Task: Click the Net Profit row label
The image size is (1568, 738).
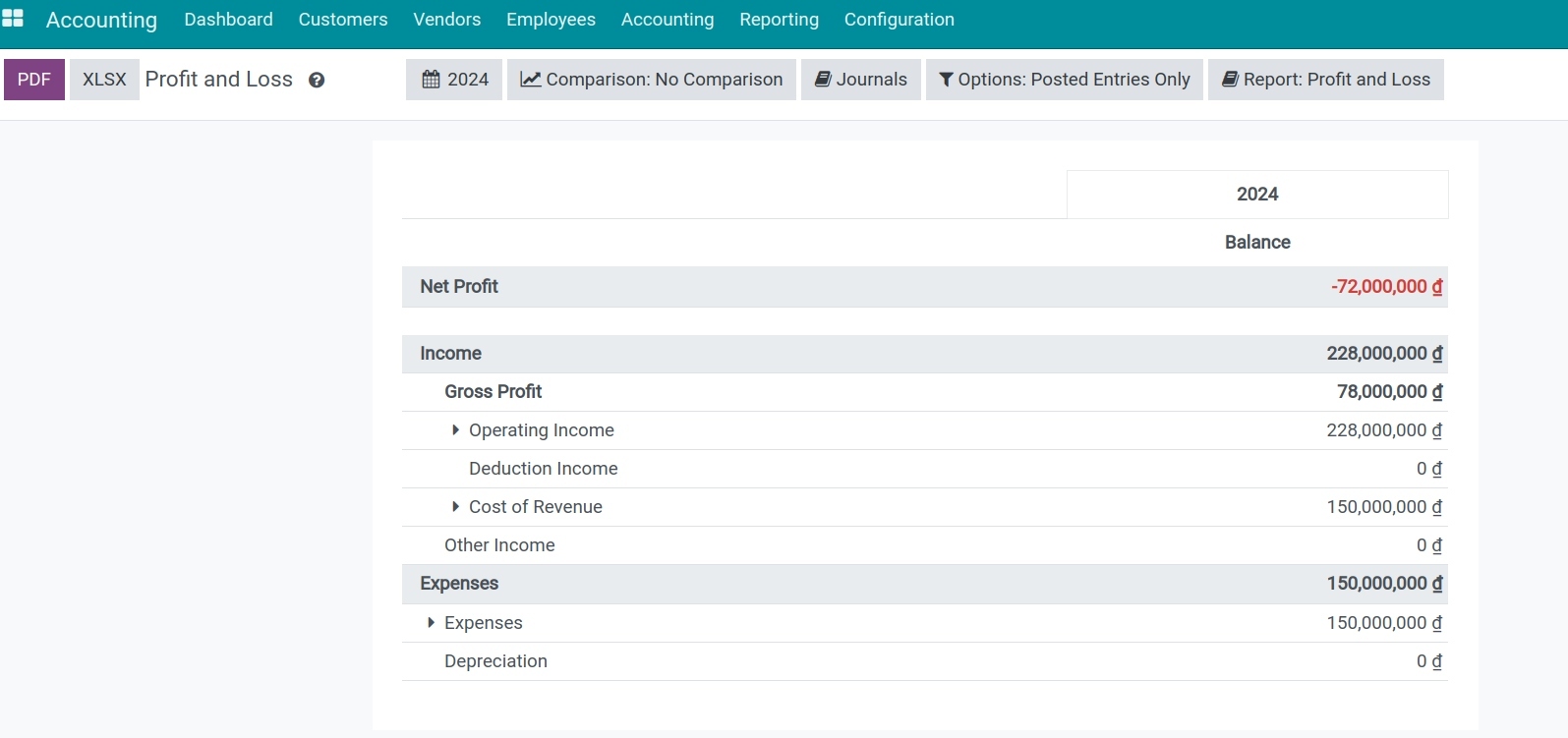Action: [459, 287]
